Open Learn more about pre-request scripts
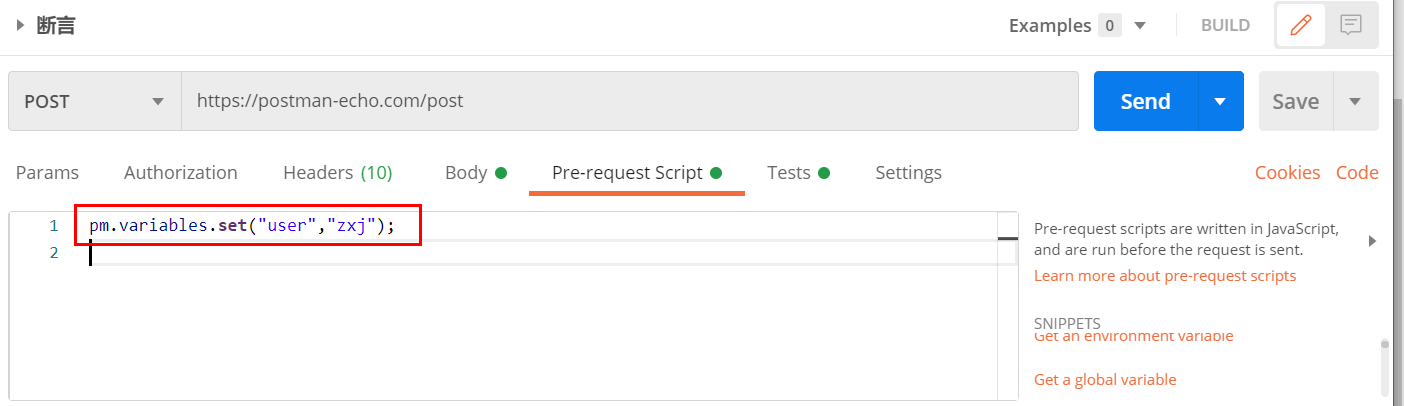Viewport: 1404px width, 406px height. coord(1164,276)
